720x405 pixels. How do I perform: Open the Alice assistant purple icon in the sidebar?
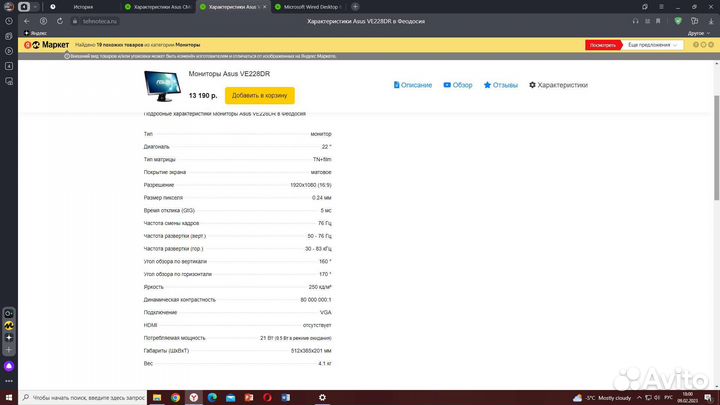click(9, 366)
